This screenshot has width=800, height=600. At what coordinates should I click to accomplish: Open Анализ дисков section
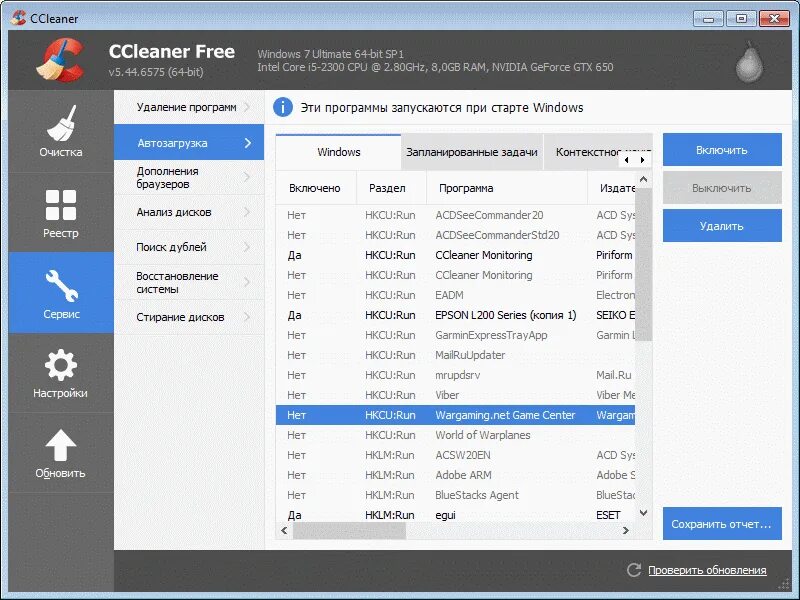189,212
